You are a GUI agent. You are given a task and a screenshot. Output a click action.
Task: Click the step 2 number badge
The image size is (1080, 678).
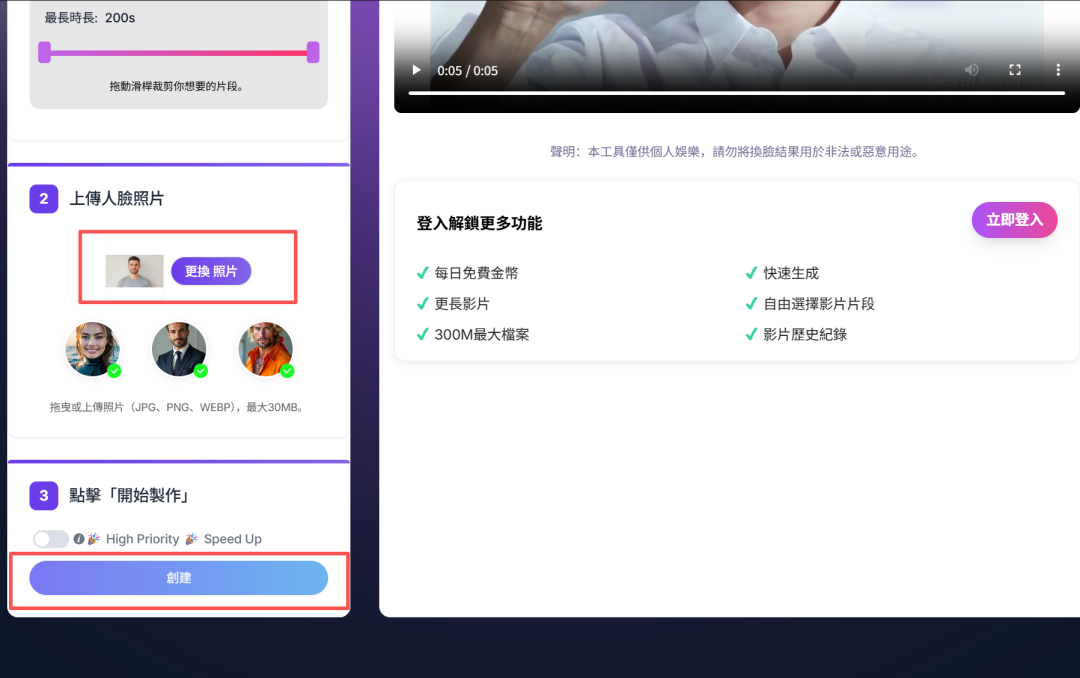[43, 199]
